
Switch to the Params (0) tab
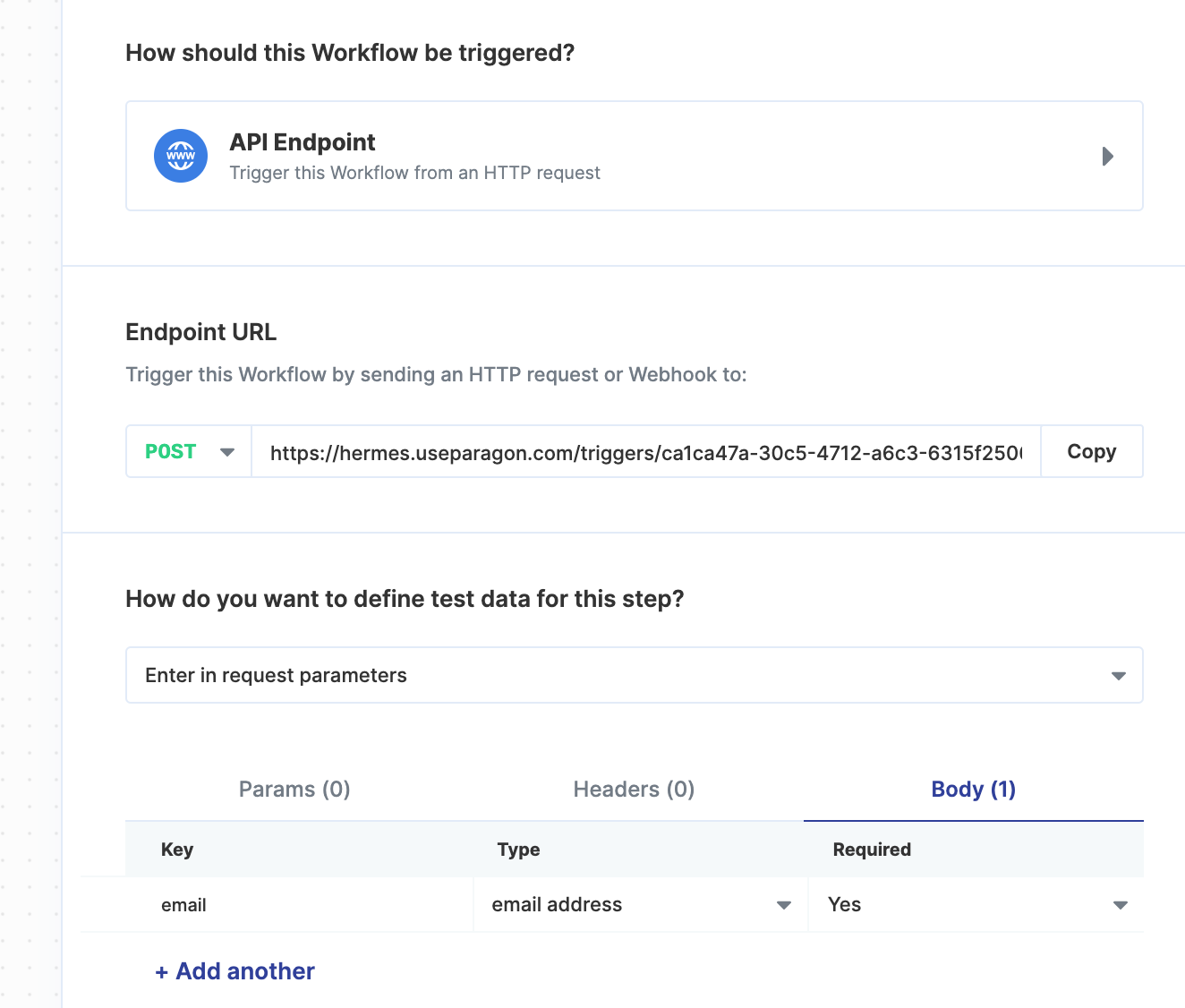(x=294, y=789)
